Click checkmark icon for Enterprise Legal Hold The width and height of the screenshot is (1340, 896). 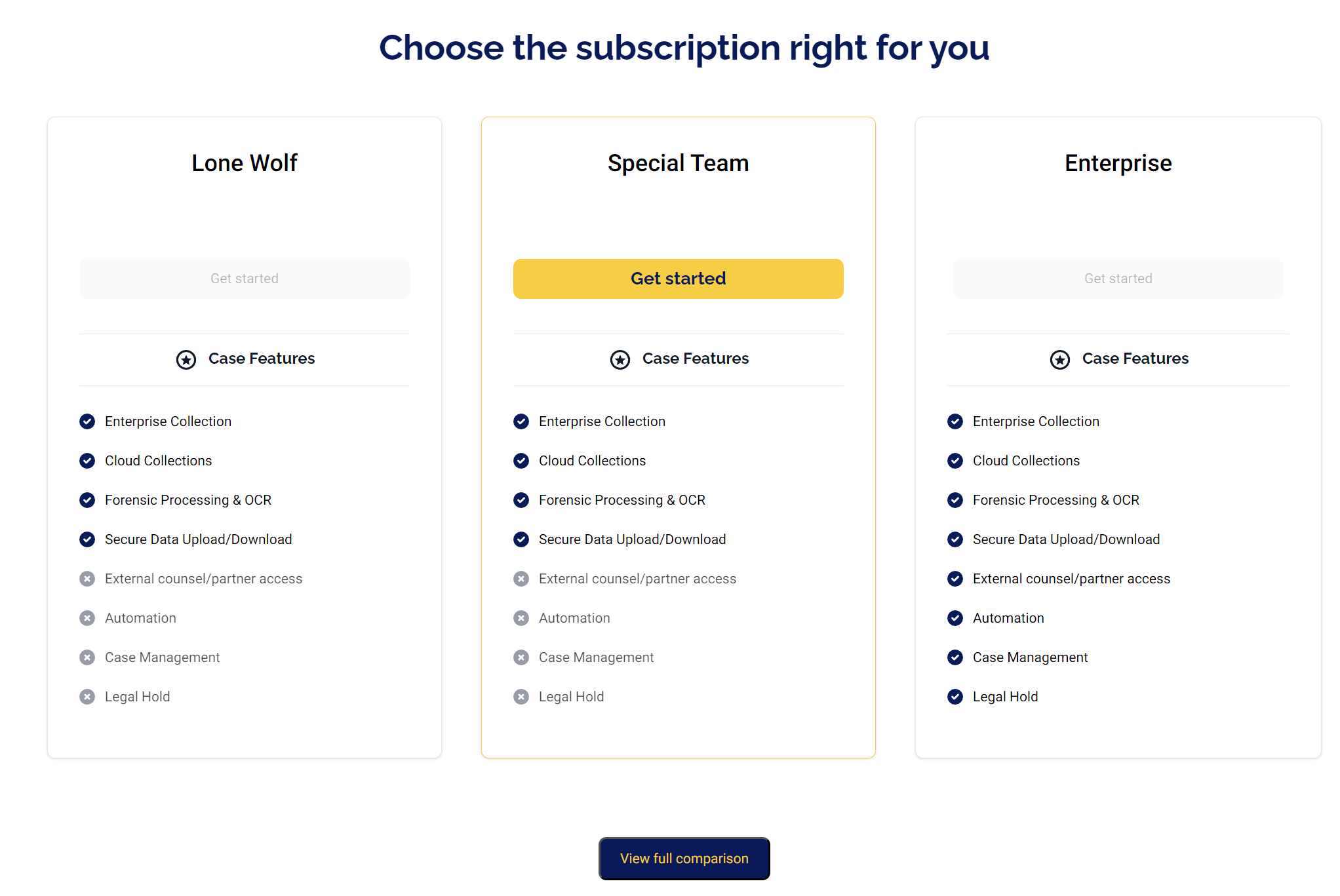(x=955, y=697)
